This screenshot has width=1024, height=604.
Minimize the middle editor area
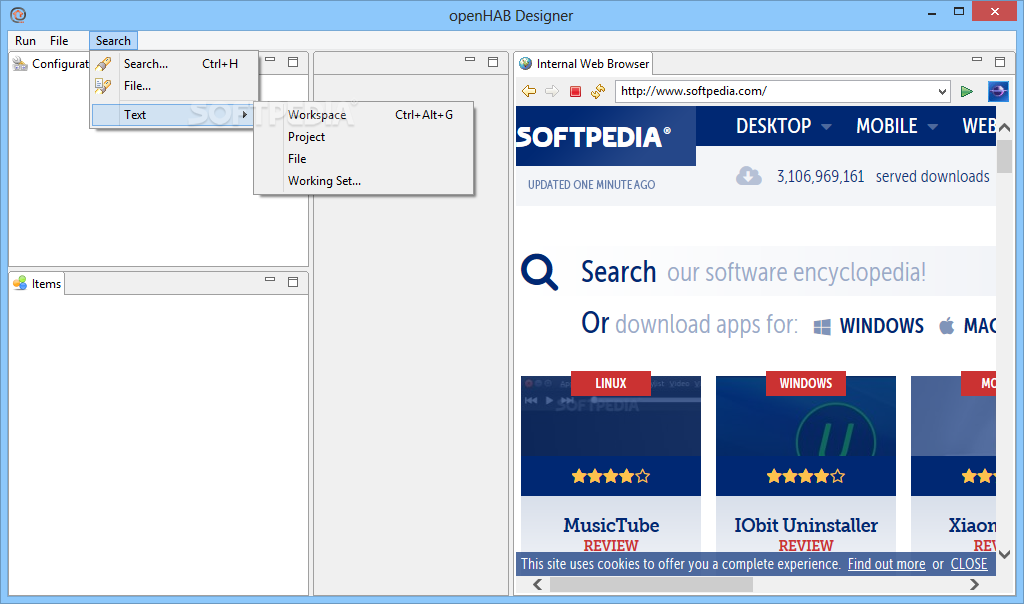(470, 60)
